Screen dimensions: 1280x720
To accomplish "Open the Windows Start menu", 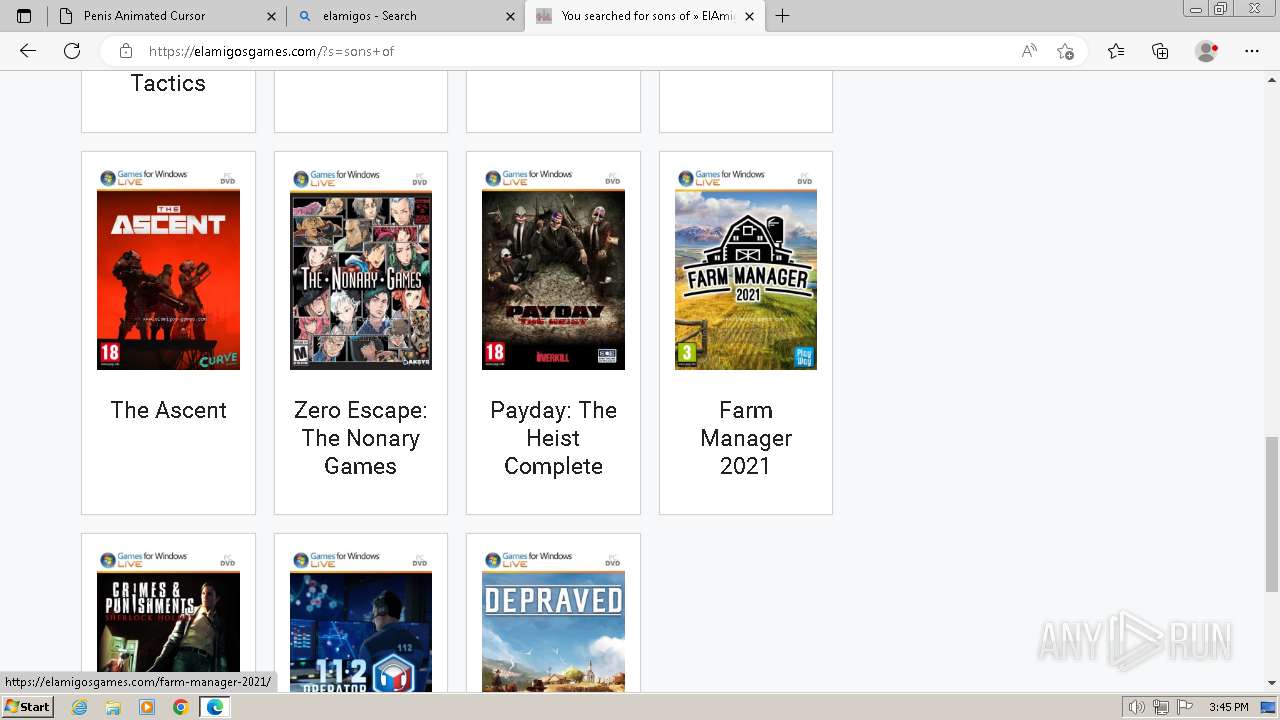I will [x=28, y=706].
